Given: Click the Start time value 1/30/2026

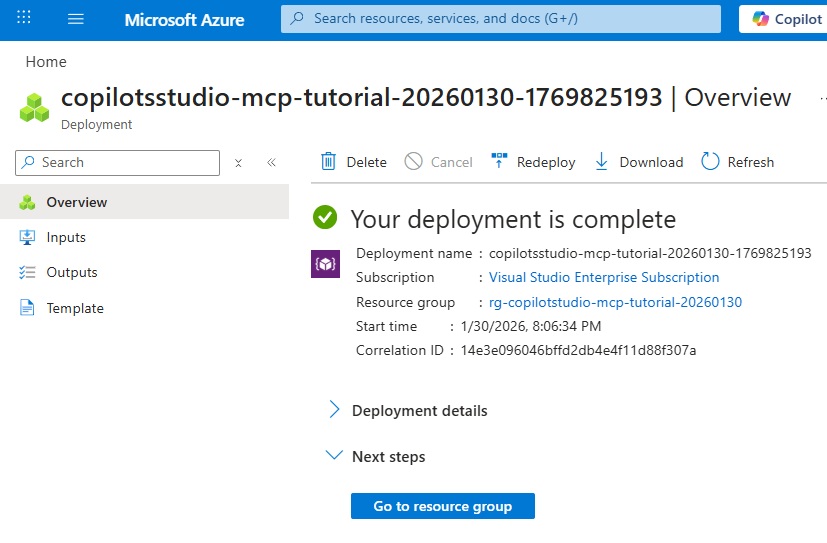Looking at the screenshot, I should tap(531, 326).
